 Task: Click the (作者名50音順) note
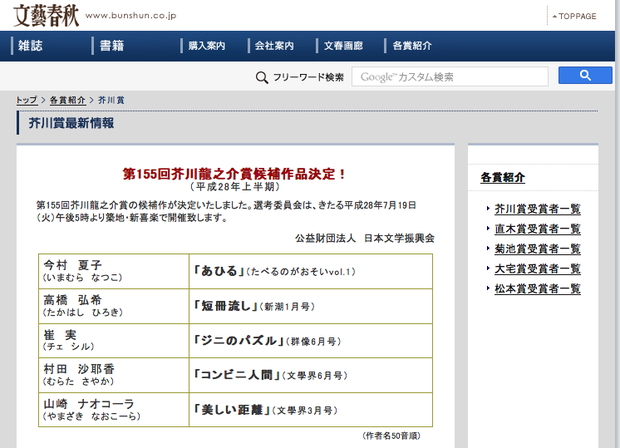(x=391, y=436)
